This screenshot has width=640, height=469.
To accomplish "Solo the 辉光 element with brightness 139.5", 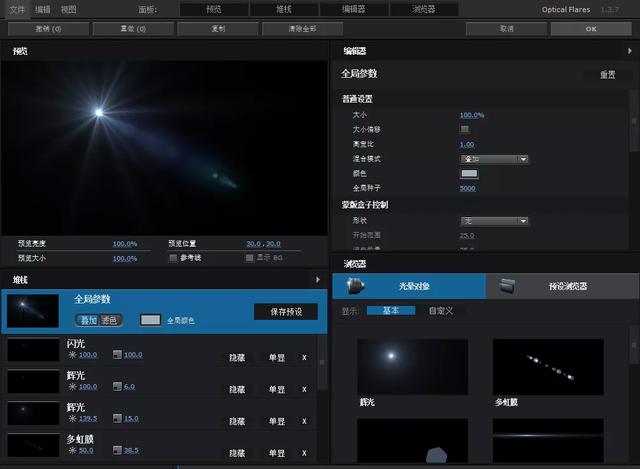I will pos(277,421).
